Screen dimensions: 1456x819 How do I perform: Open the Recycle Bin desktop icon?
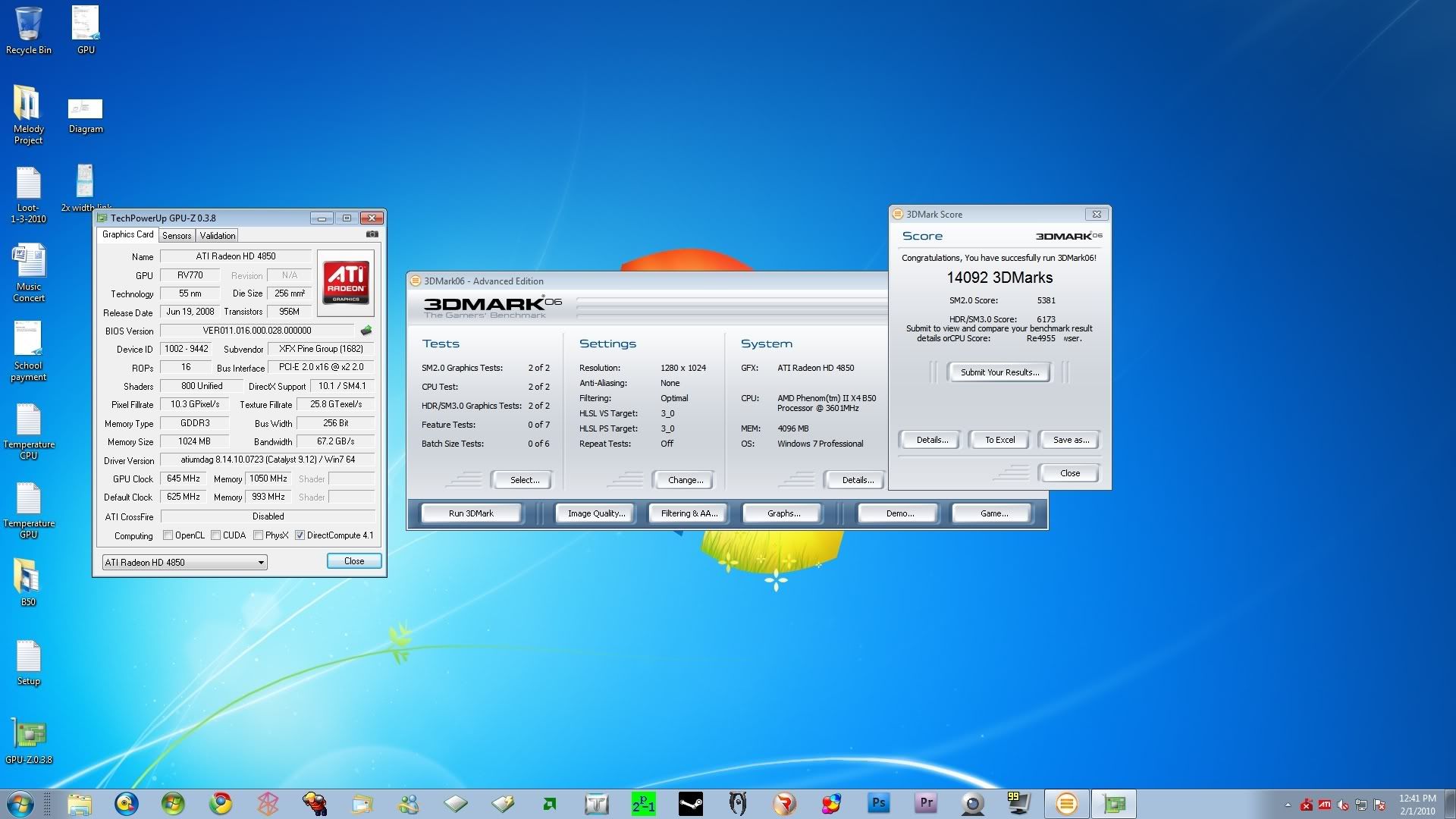click(x=29, y=30)
